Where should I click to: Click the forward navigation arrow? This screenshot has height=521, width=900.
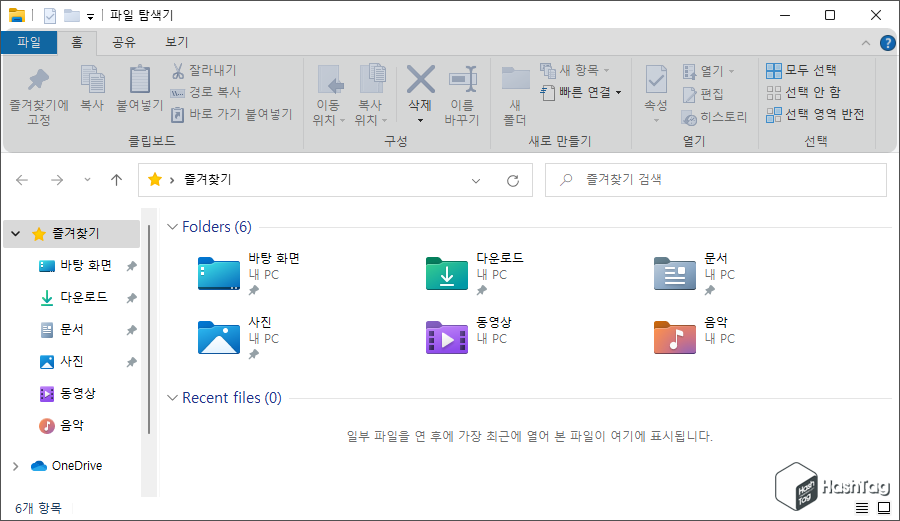click(57, 180)
